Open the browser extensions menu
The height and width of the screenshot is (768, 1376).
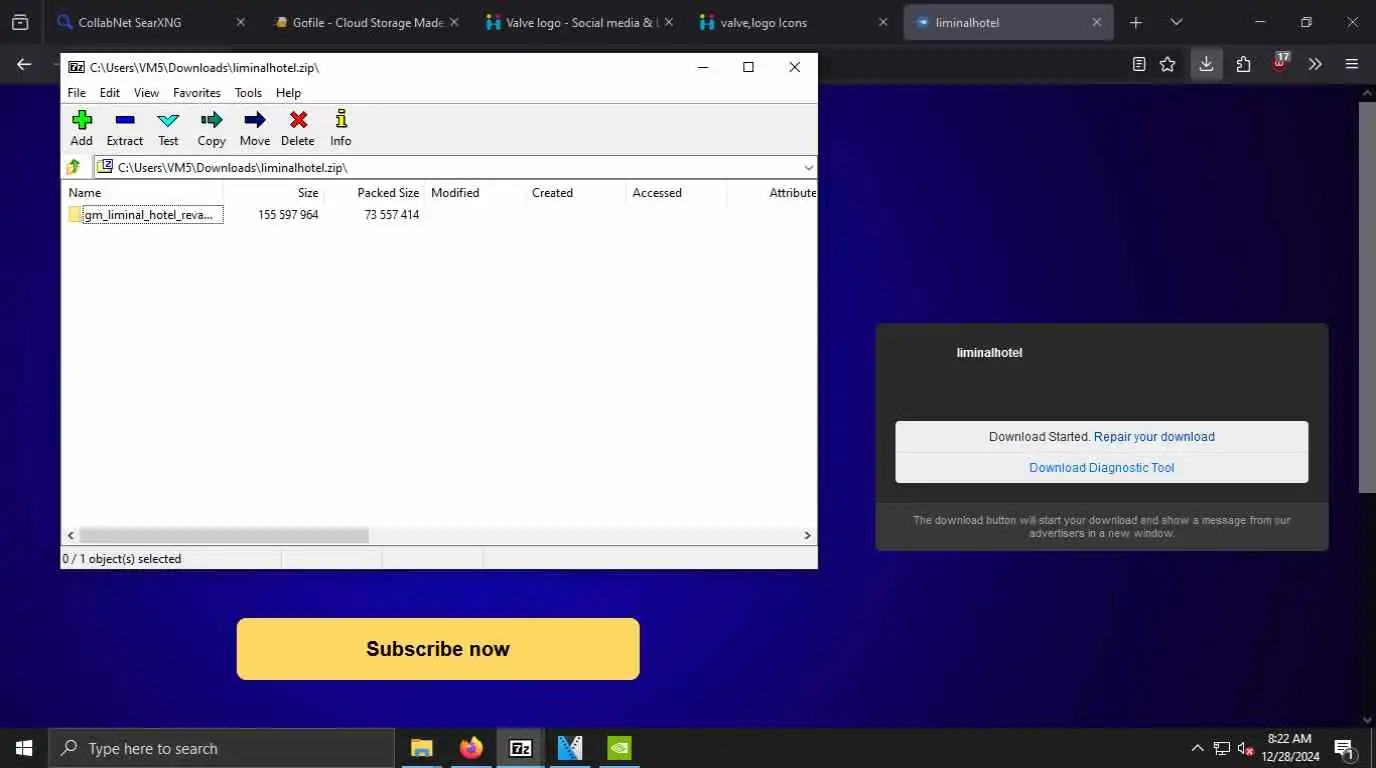[1243, 64]
